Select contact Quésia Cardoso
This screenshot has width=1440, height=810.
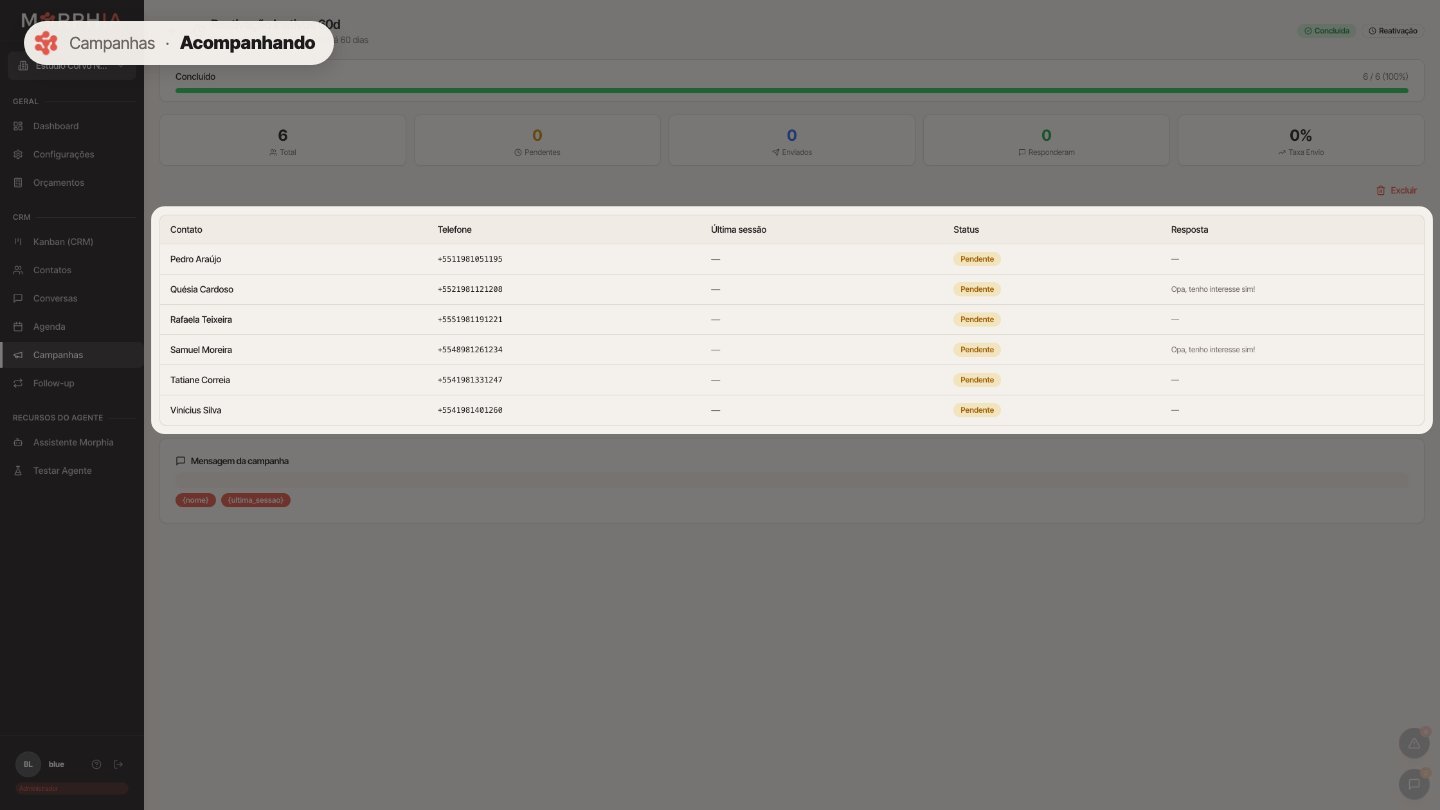coord(202,289)
